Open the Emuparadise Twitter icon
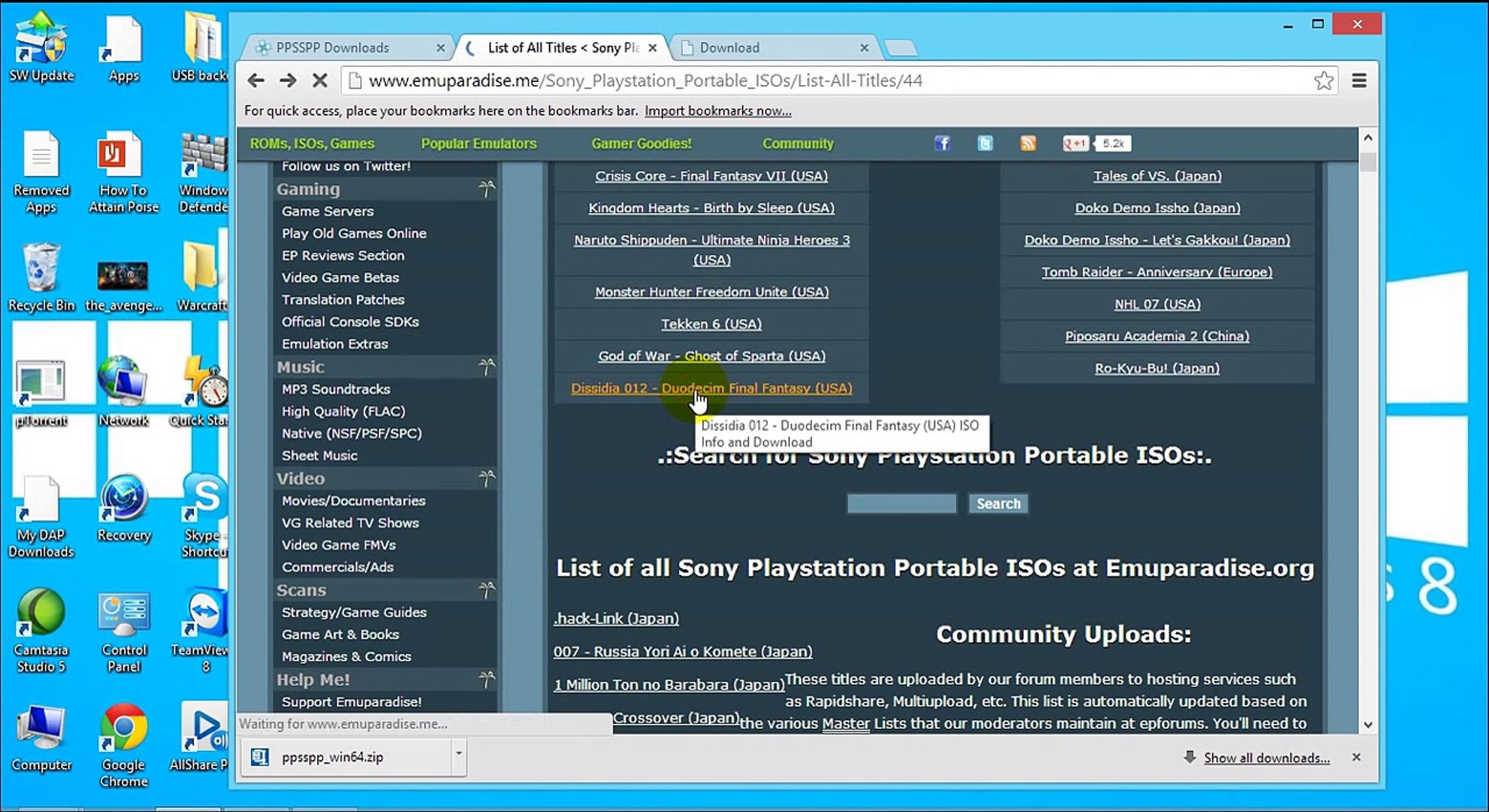The height and width of the screenshot is (812, 1489). pos(985,144)
